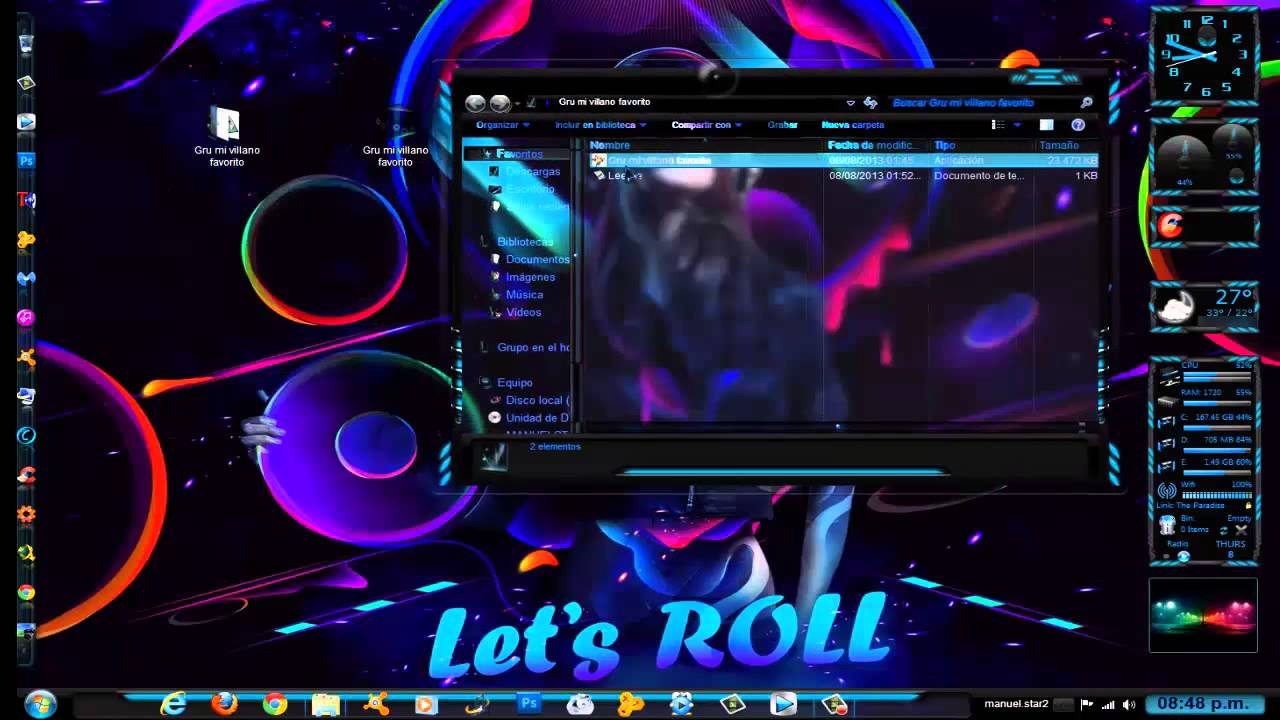Sort files by the Nombre column
The width and height of the screenshot is (1280, 720).
[x=705, y=145]
